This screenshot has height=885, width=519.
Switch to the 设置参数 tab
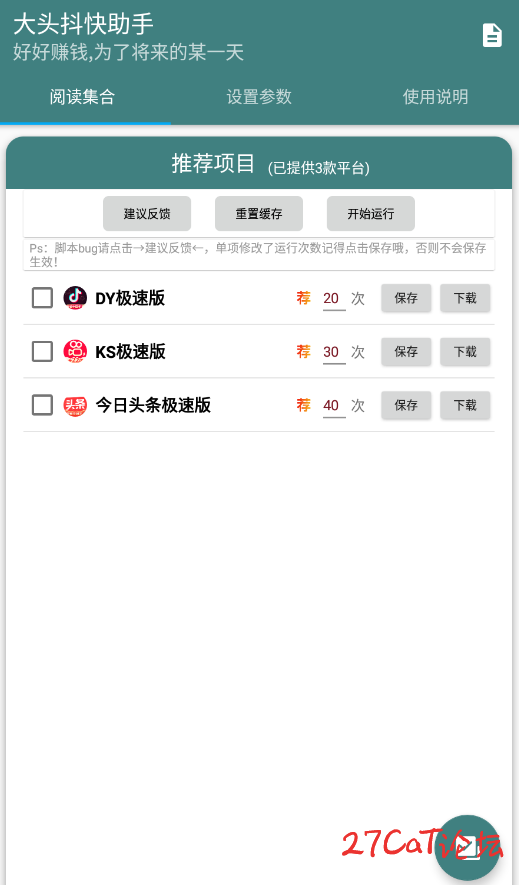[259, 97]
